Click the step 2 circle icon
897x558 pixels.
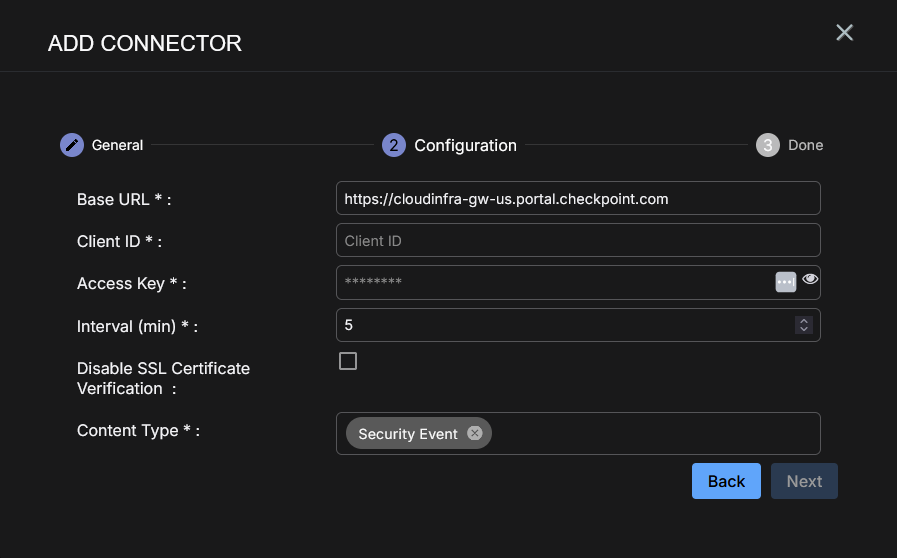[394, 145]
